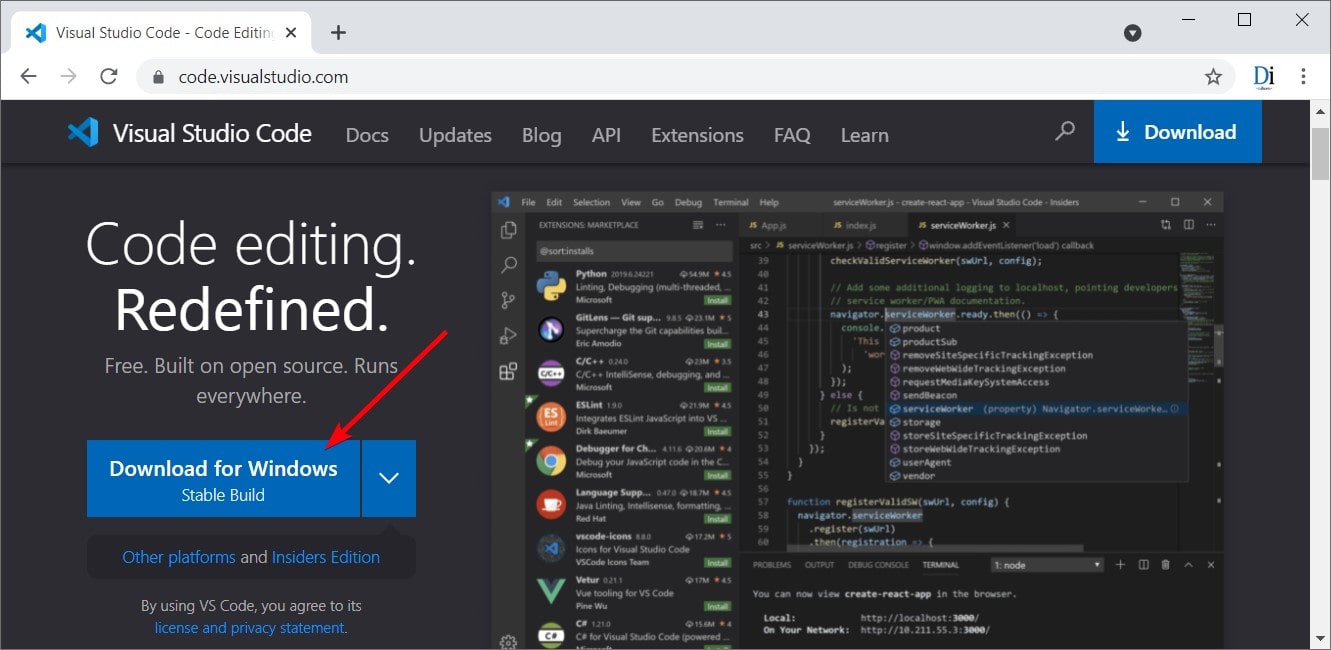This screenshot has height=650, width=1331.
Task: Click the browser forward arrow
Action: tap(68, 77)
